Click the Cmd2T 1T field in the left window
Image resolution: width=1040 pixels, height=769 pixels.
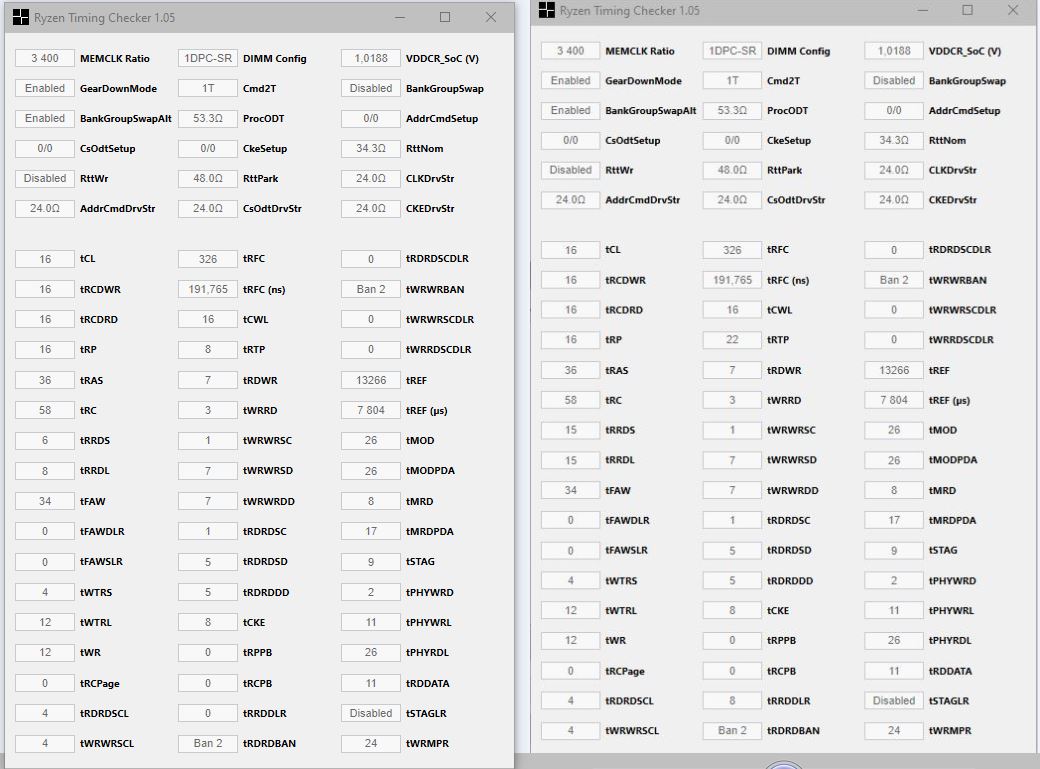click(208, 88)
